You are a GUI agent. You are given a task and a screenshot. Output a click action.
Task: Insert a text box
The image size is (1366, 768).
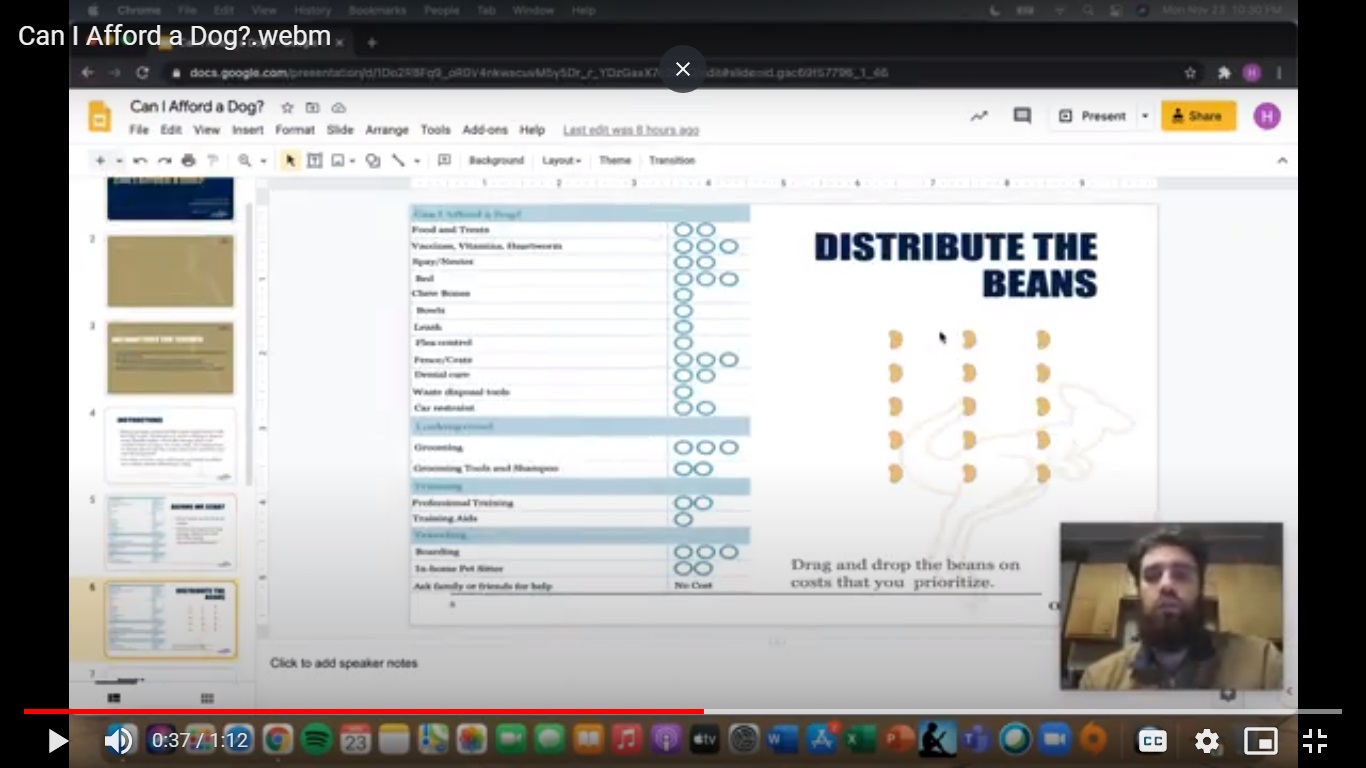tap(314, 160)
